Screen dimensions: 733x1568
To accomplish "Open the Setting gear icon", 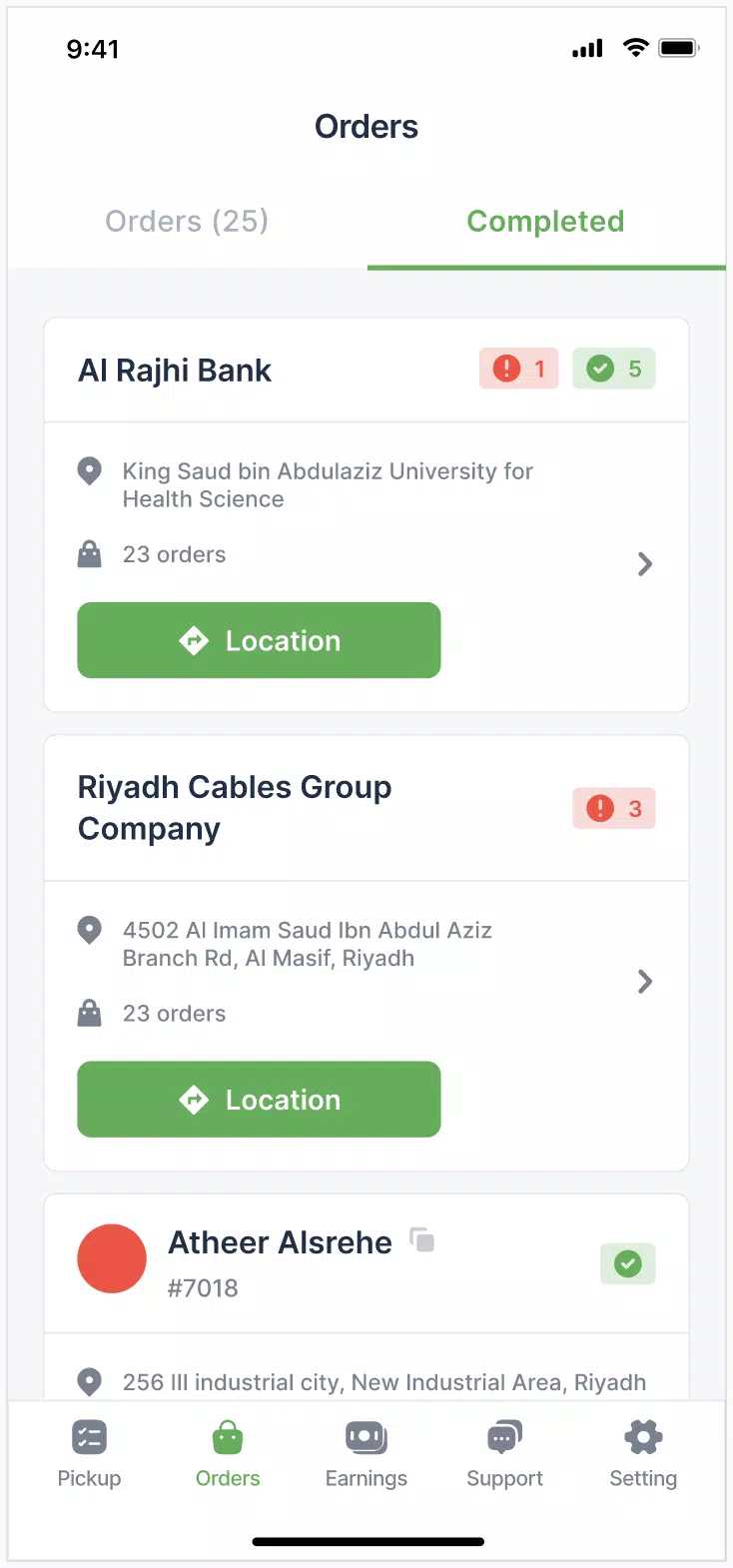I will point(643,1438).
